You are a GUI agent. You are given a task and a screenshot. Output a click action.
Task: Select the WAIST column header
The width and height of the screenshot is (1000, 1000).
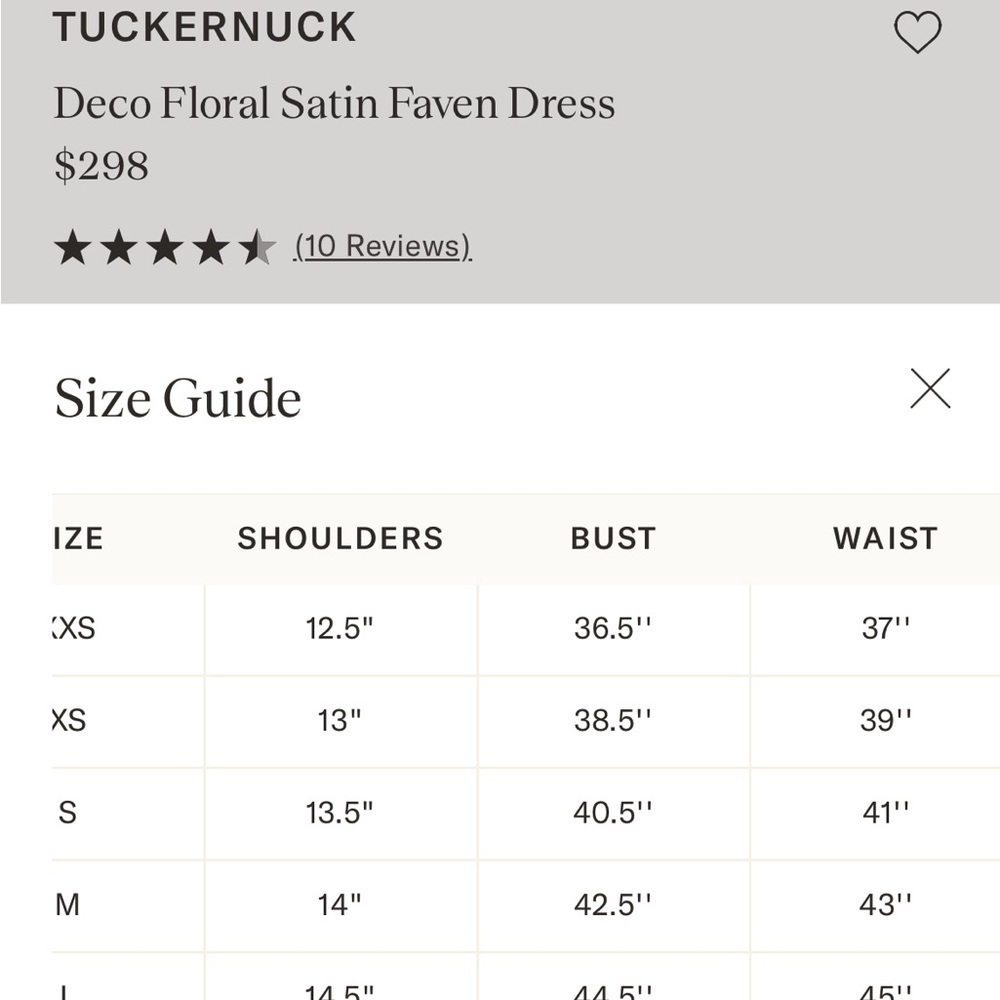click(886, 538)
